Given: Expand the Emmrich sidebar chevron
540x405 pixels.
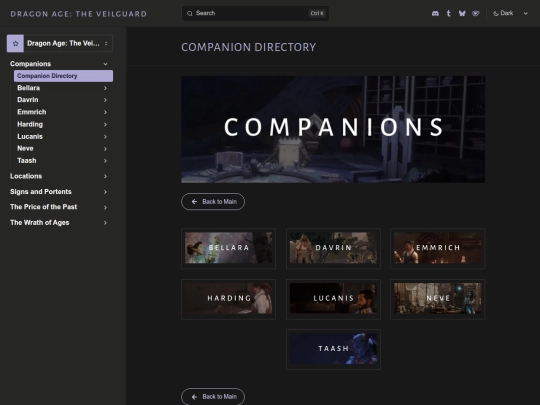Looking at the screenshot, I should pos(105,112).
